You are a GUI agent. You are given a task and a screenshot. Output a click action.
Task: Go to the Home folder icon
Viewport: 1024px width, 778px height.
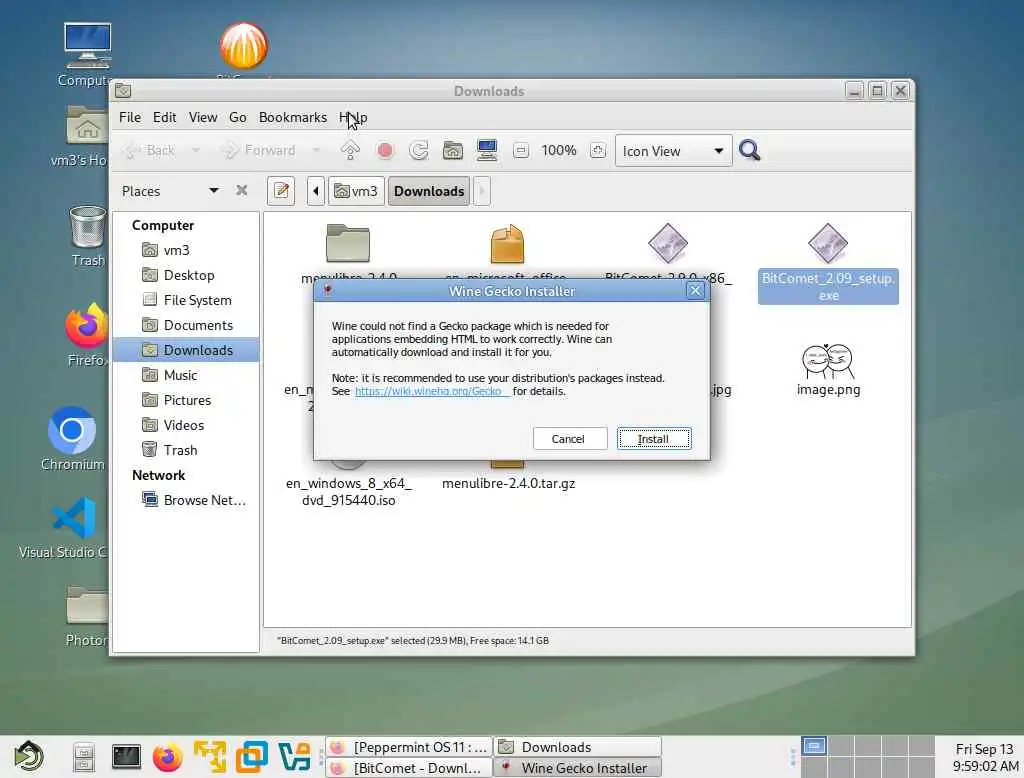pyautogui.click(x=453, y=151)
